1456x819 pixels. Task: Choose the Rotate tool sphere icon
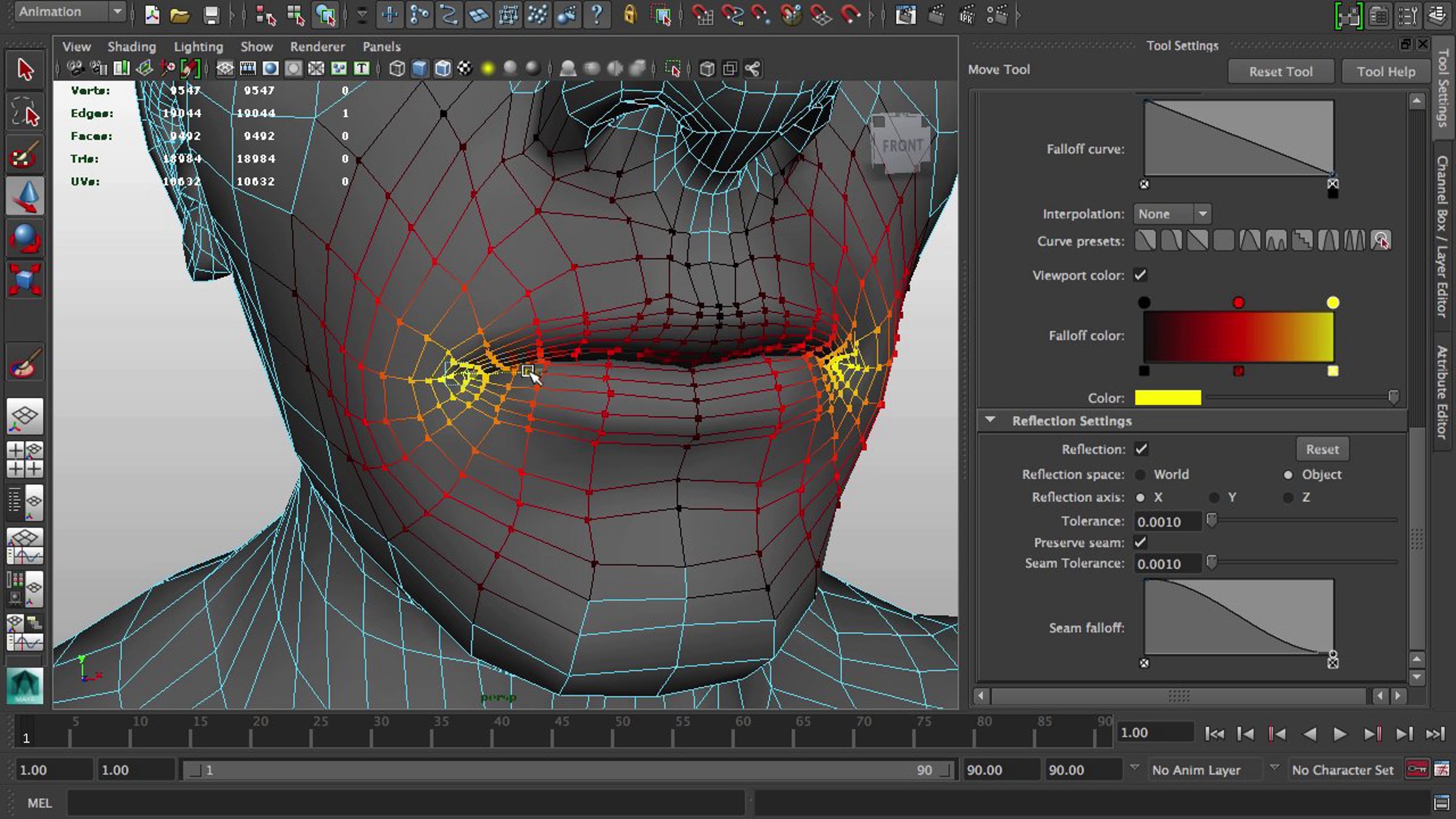[x=25, y=238]
